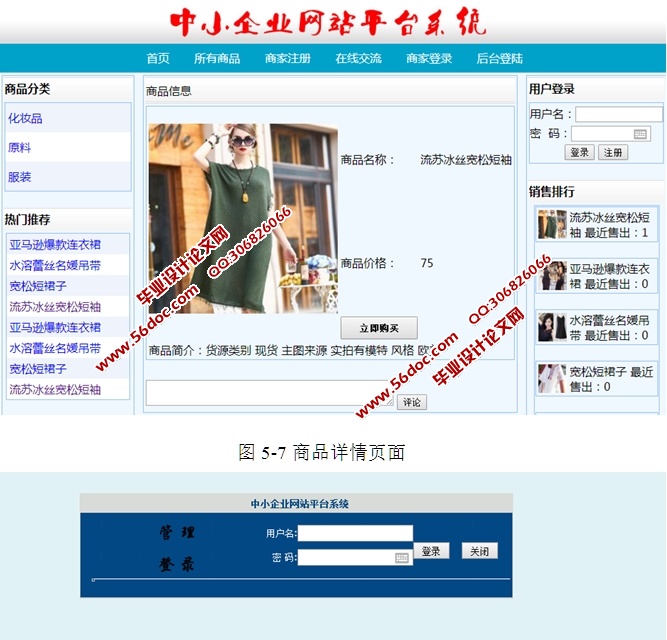The image size is (667, 640).
Task: Click the sidebar 注册 button
Action: click(613, 152)
